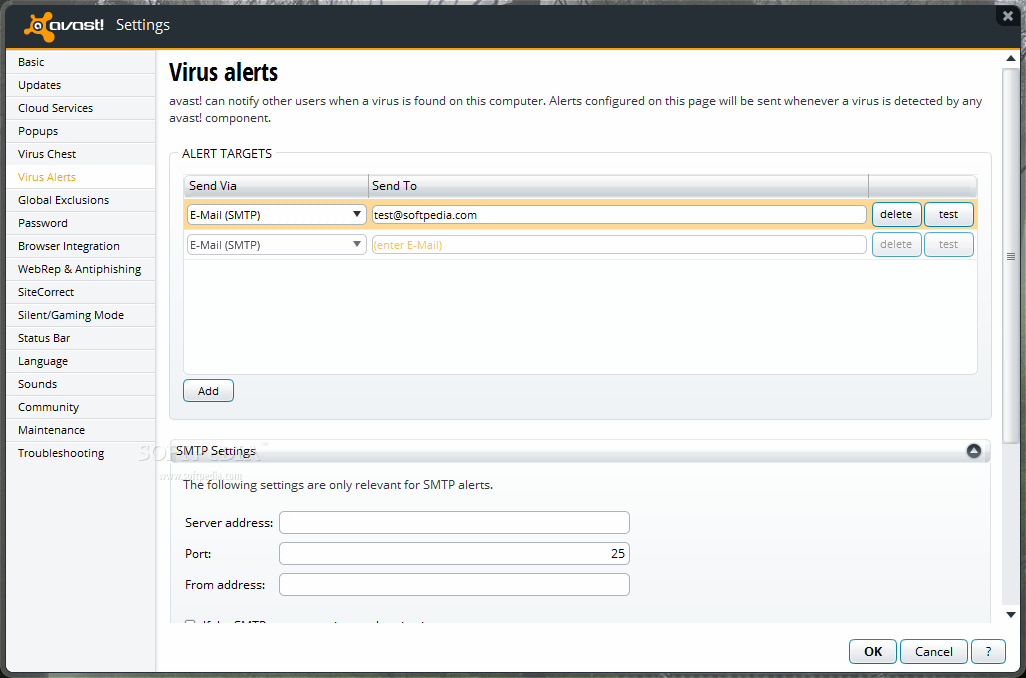
Task: Click the vertical scrollbar thumb
Action: (x=1011, y=256)
